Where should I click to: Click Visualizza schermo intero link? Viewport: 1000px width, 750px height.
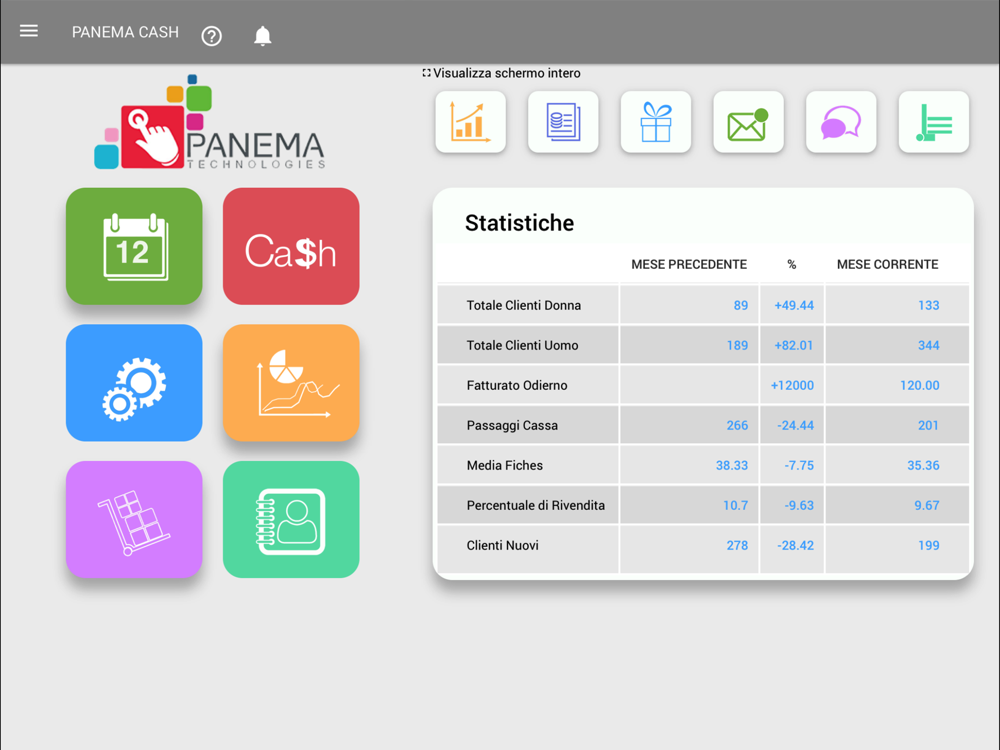click(x=501, y=73)
